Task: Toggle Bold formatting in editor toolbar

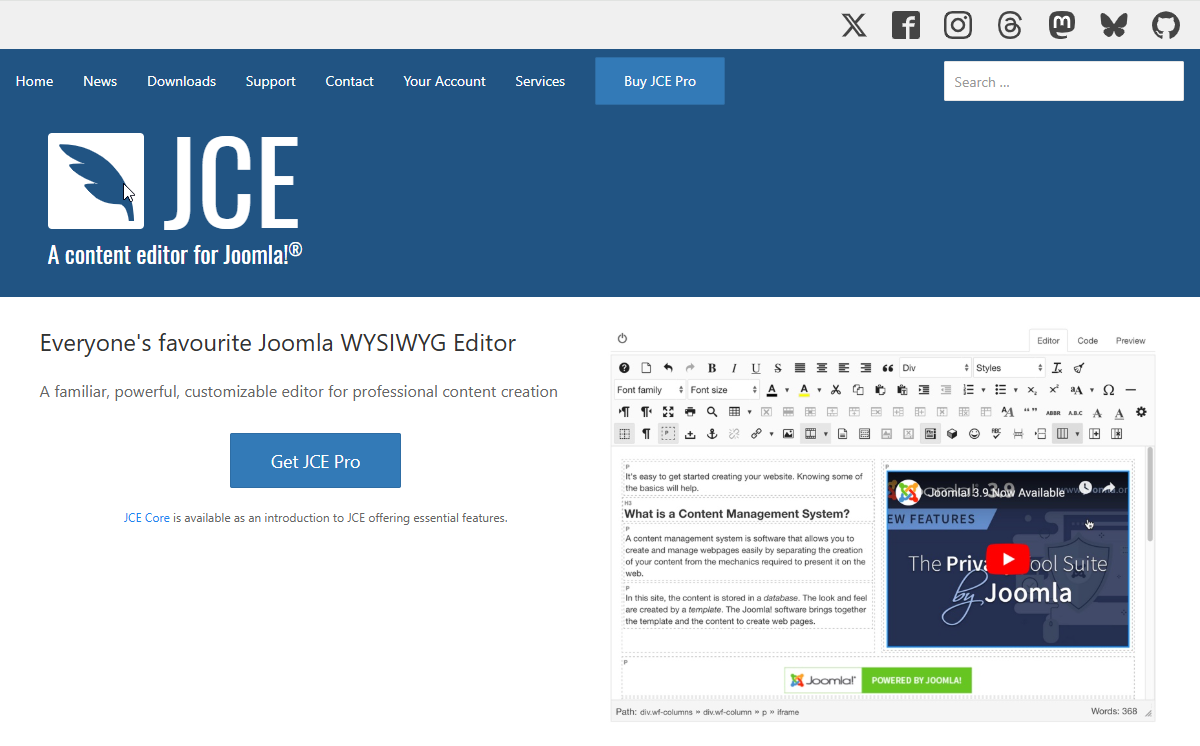Action: pos(712,368)
